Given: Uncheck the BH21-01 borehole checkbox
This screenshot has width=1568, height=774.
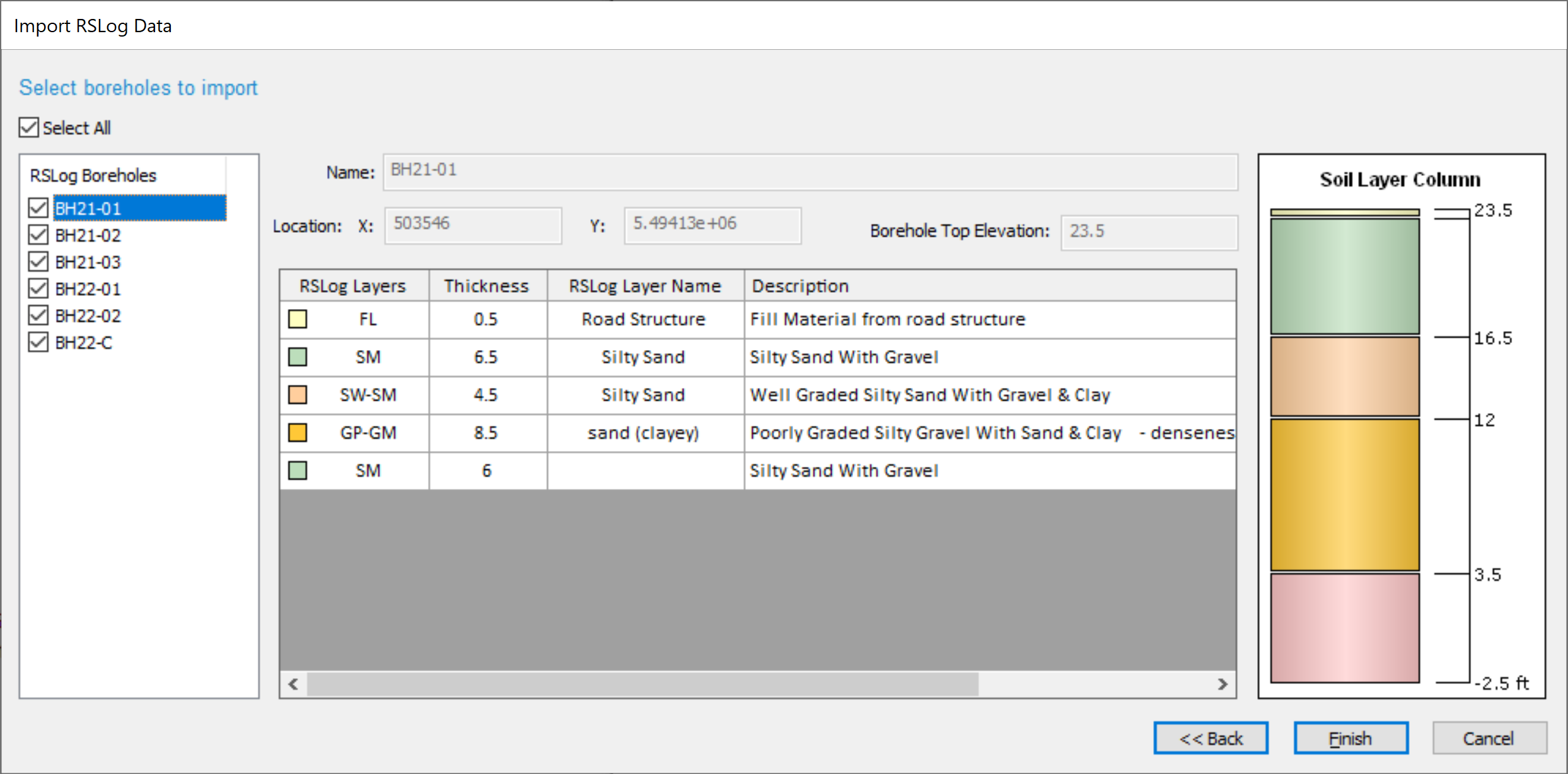Looking at the screenshot, I should coord(38,208).
